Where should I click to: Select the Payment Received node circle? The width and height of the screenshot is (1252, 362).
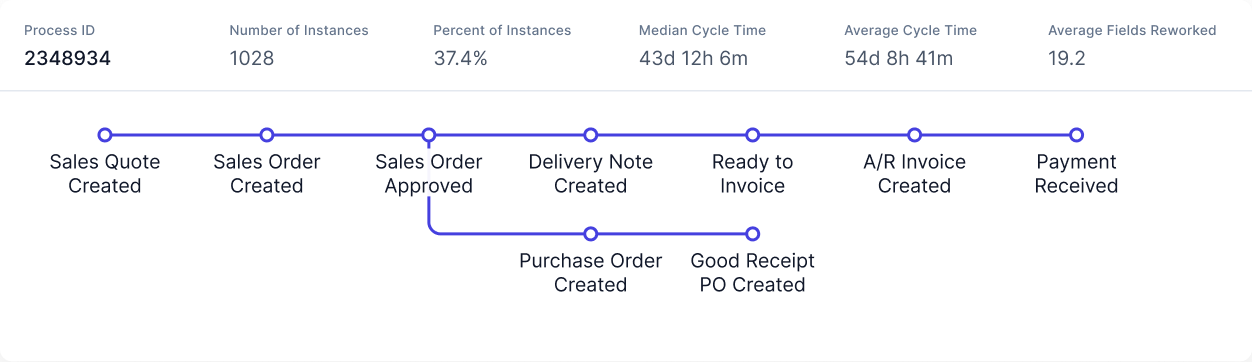pyautogui.click(x=1077, y=135)
